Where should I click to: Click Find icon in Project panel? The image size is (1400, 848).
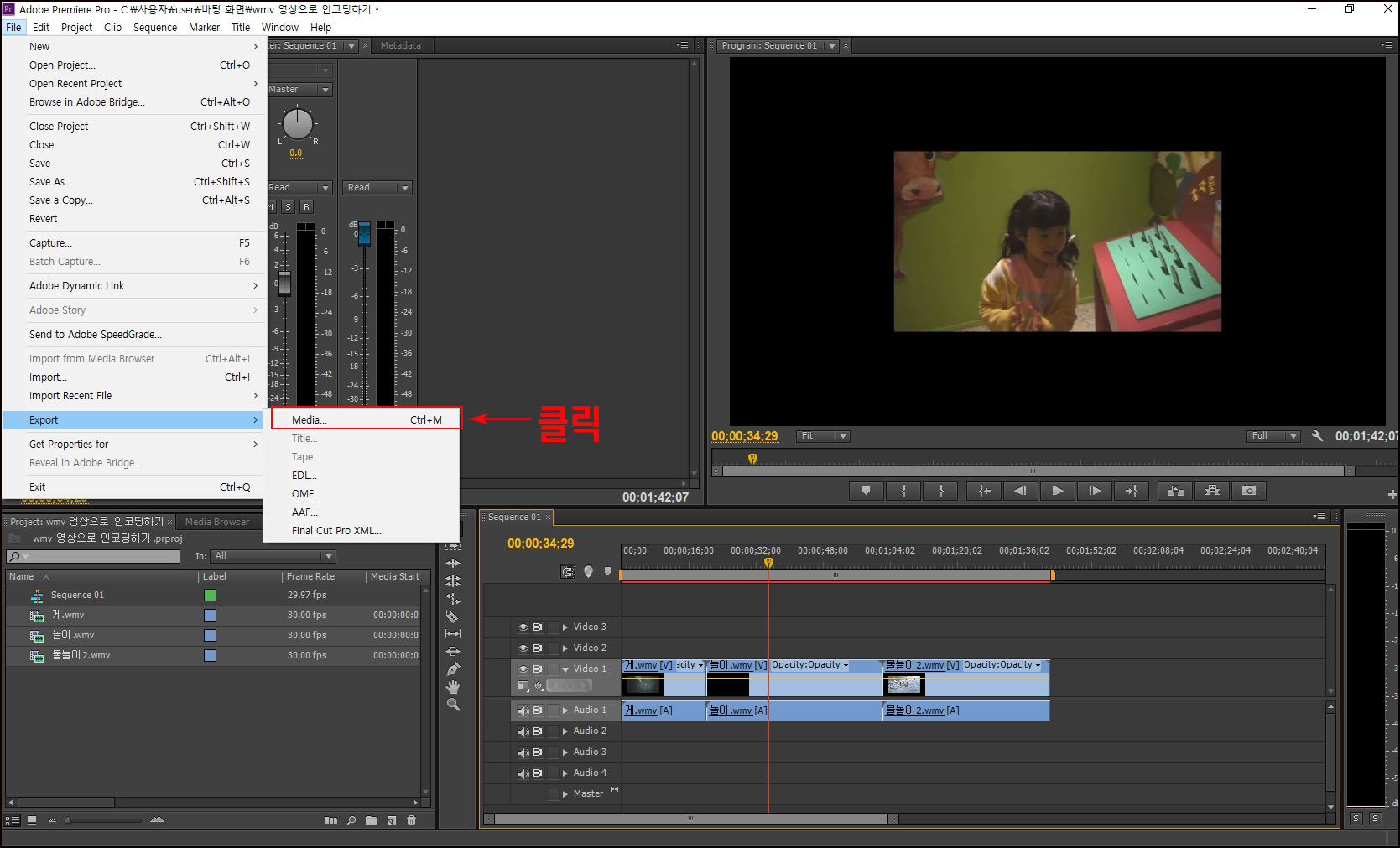point(351,820)
